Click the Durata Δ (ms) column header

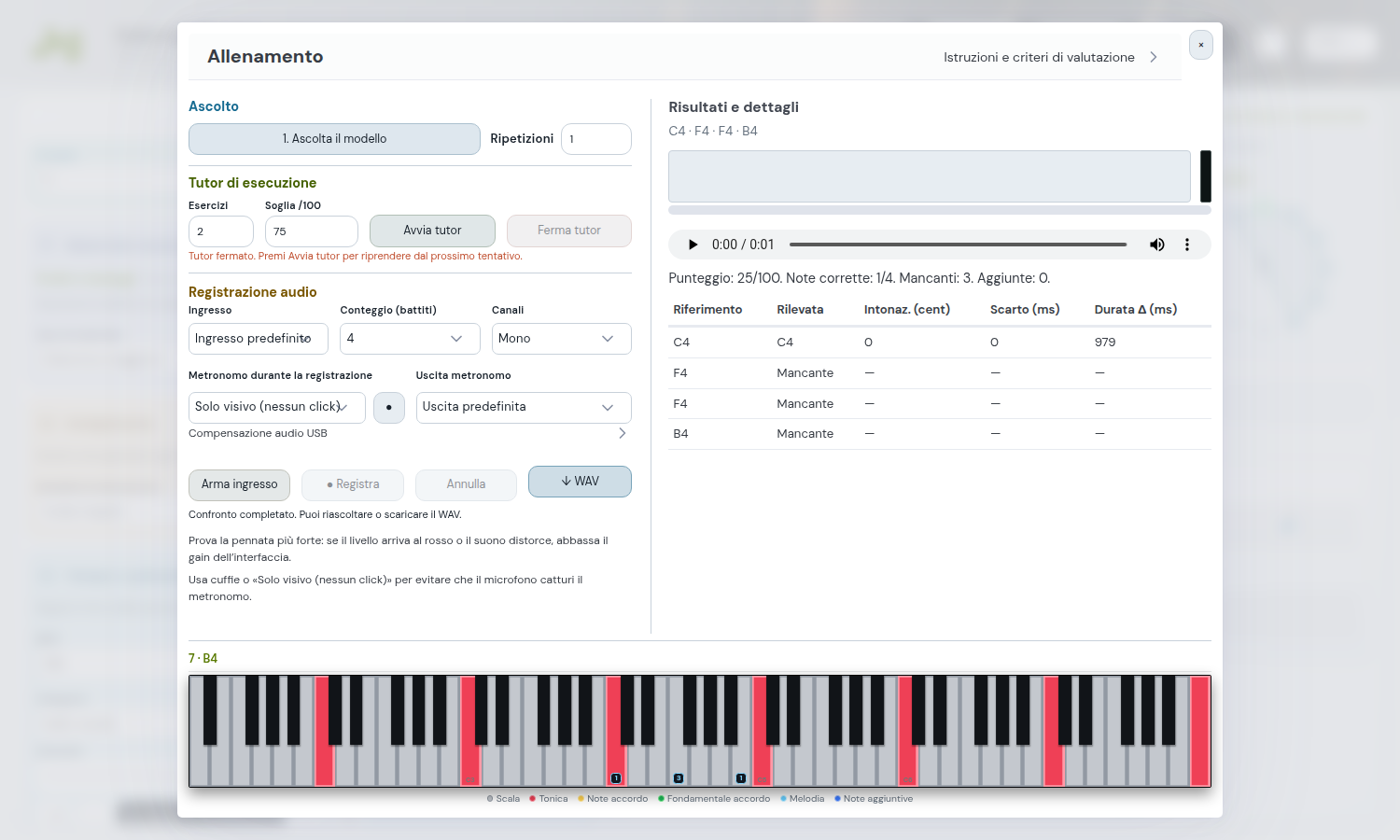pyautogui.click(x=1136, y=310)
